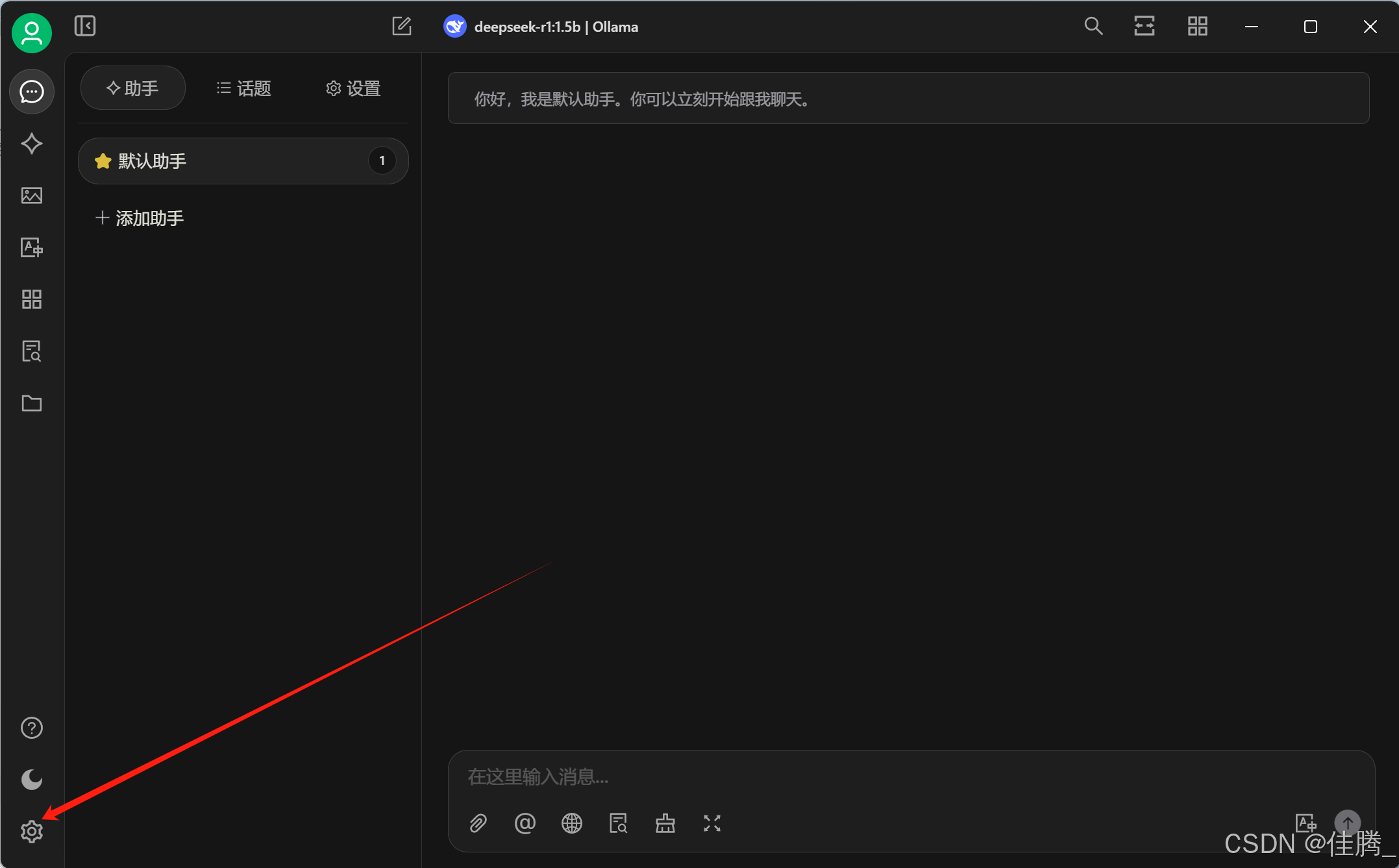Open the deepseek-r1:1.5b model selector
Viewport: 1399px width, 868px height.
coord(542,27)
